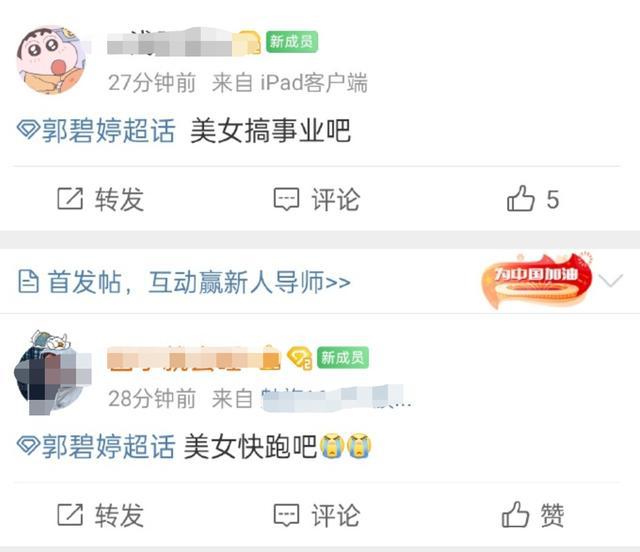The width and height of the screenshot is (640, 552).
Task: Open the second poster's pixelated avatar
Action: pyautogui.click(x=51, y=373)
